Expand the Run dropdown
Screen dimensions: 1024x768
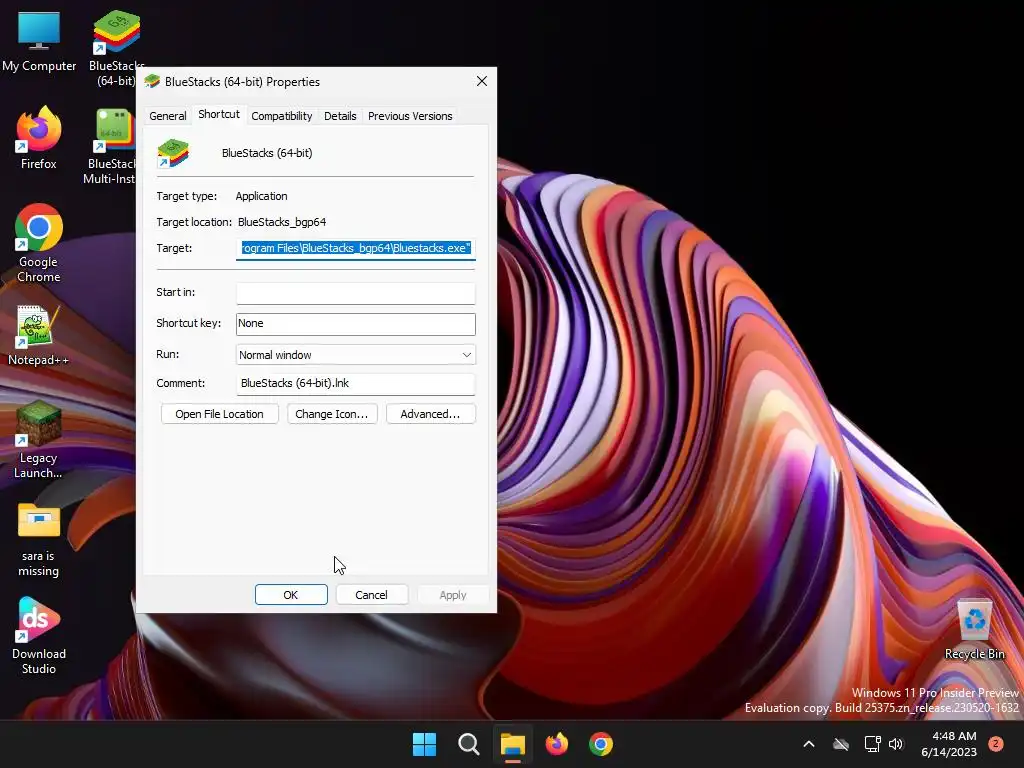pyautogui.click(x=356, y=355)
